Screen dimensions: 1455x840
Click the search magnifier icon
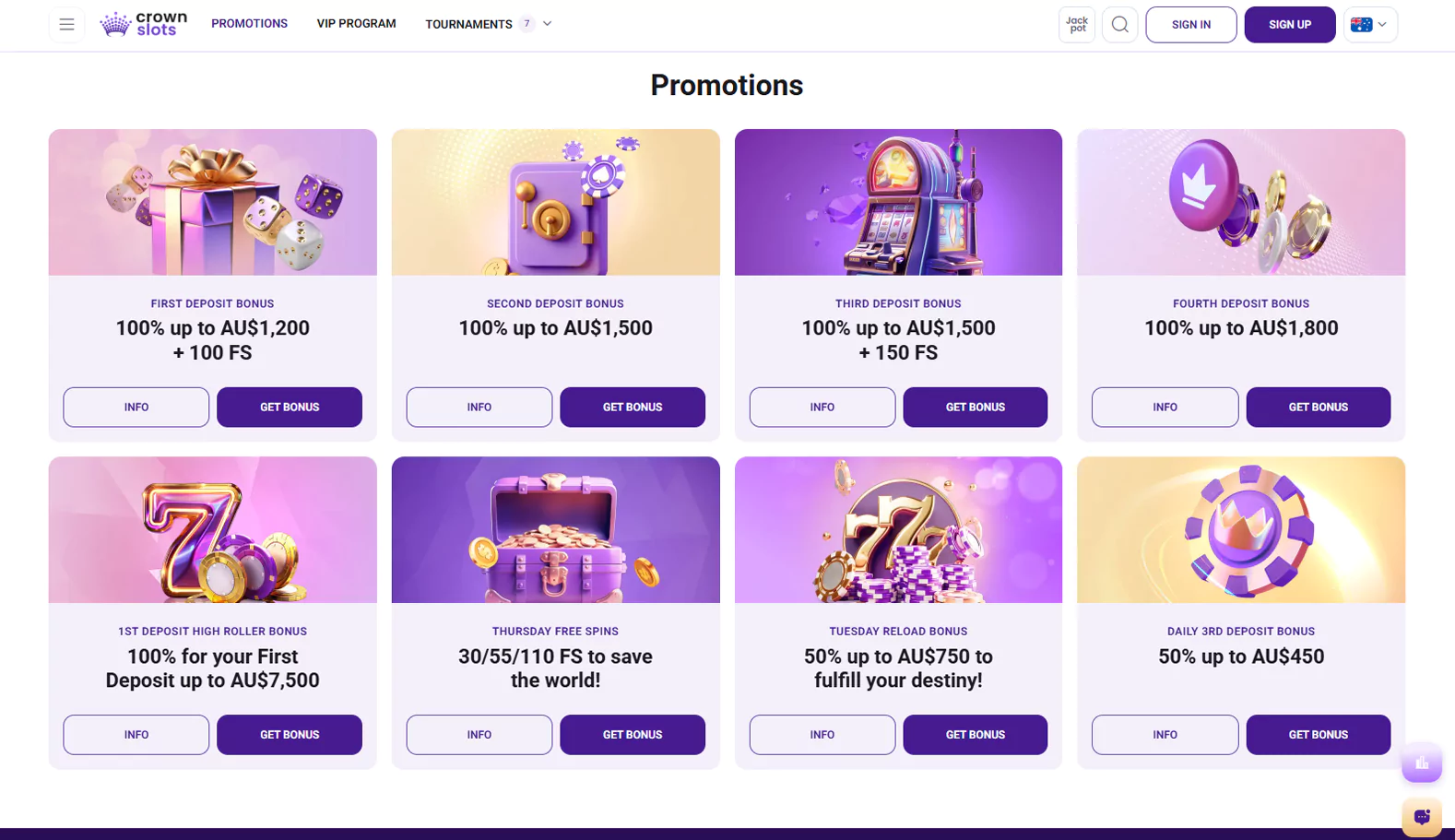pos(1119,25)
